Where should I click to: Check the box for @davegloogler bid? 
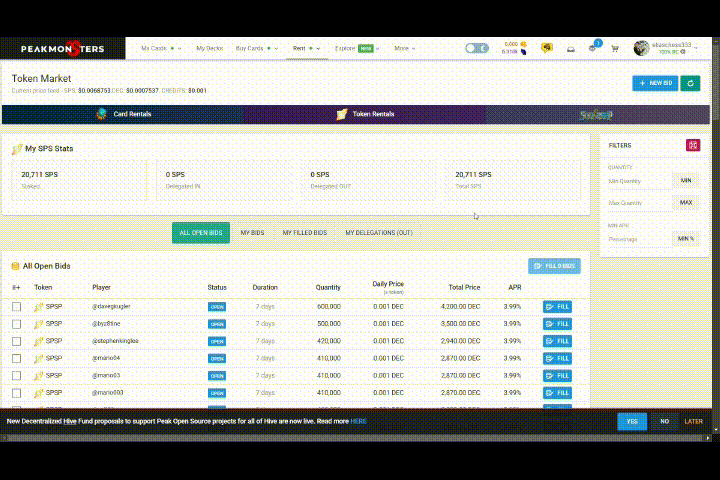[x=17, y=307]
